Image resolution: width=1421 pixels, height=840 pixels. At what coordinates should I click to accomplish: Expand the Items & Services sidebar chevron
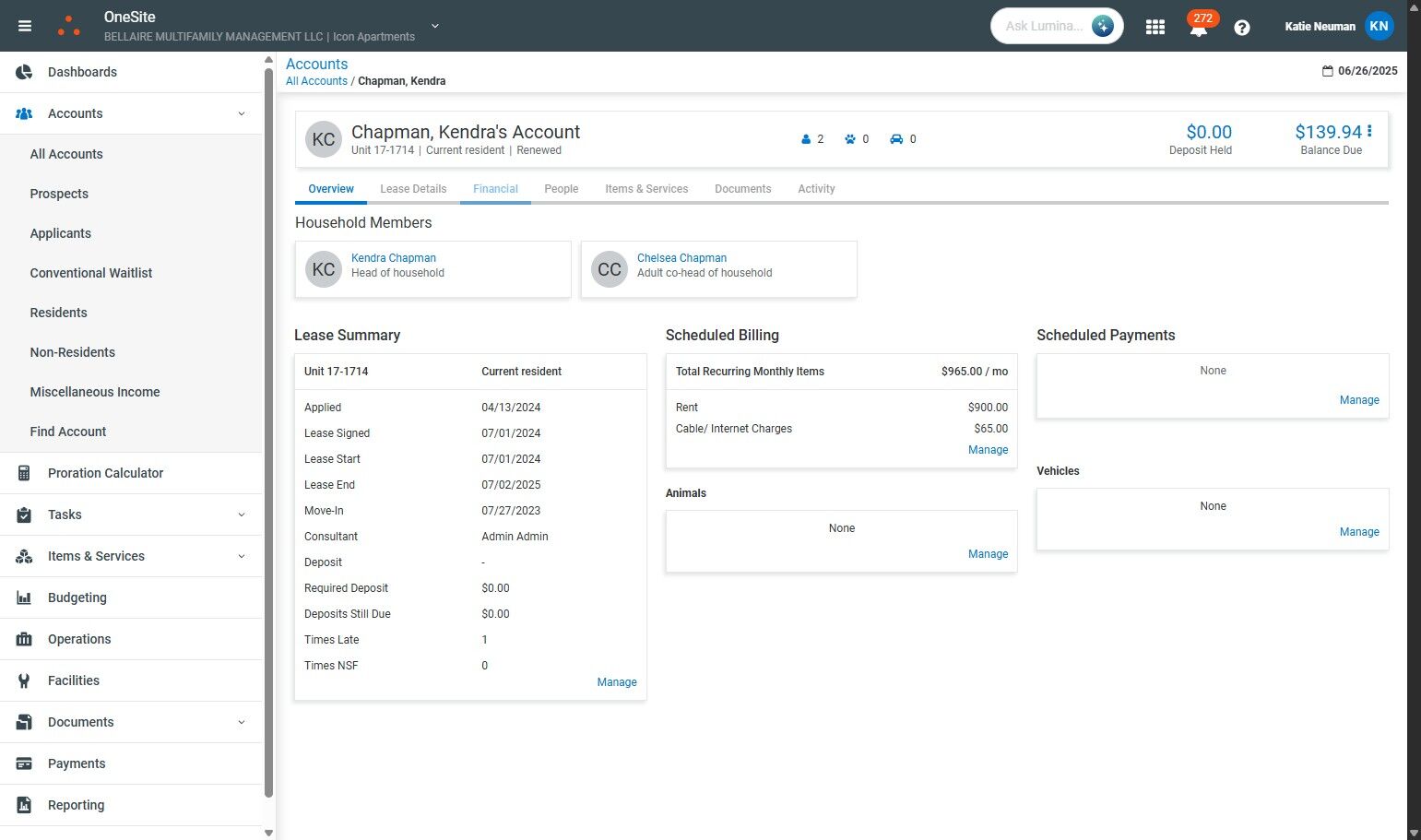242,556
